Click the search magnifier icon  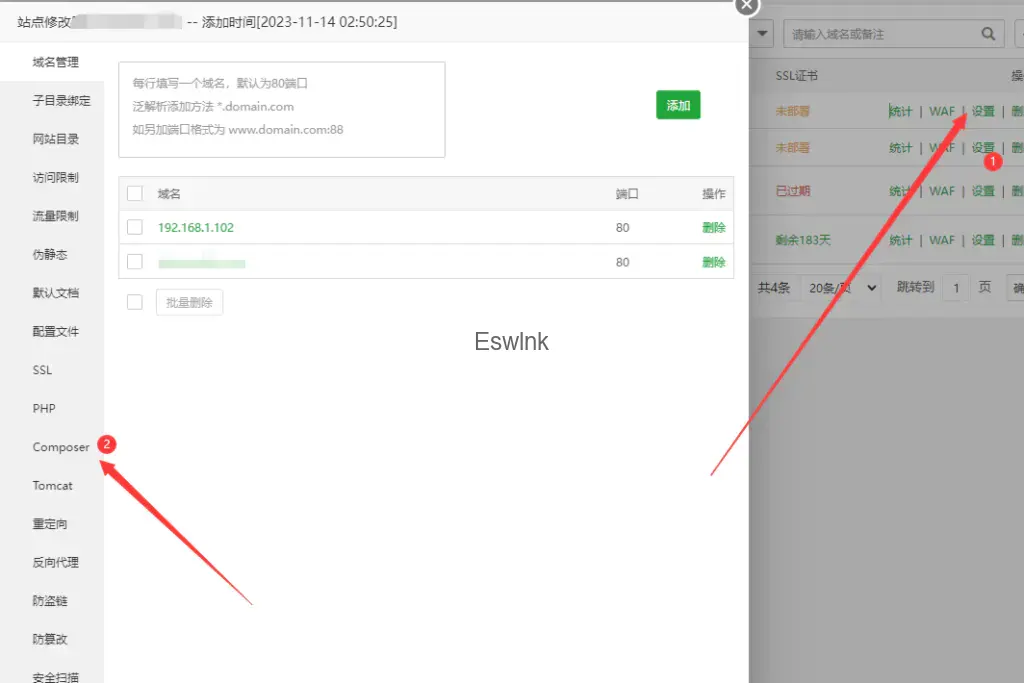coord(989,34)
